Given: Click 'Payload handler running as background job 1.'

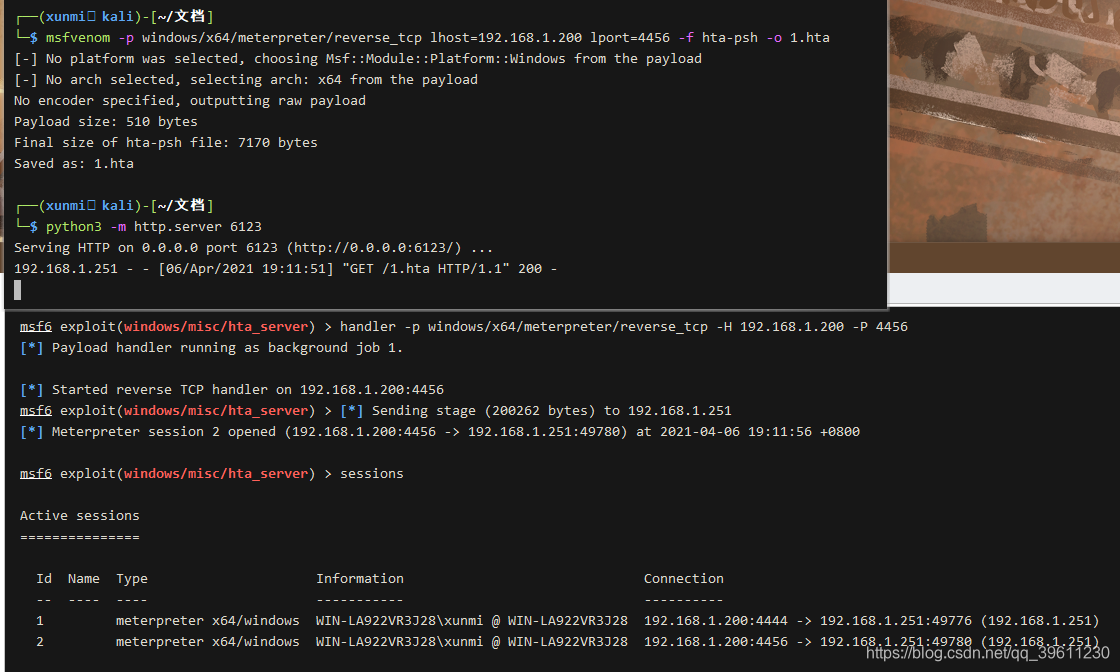Looking at the screenshot, I should point(227,348).
